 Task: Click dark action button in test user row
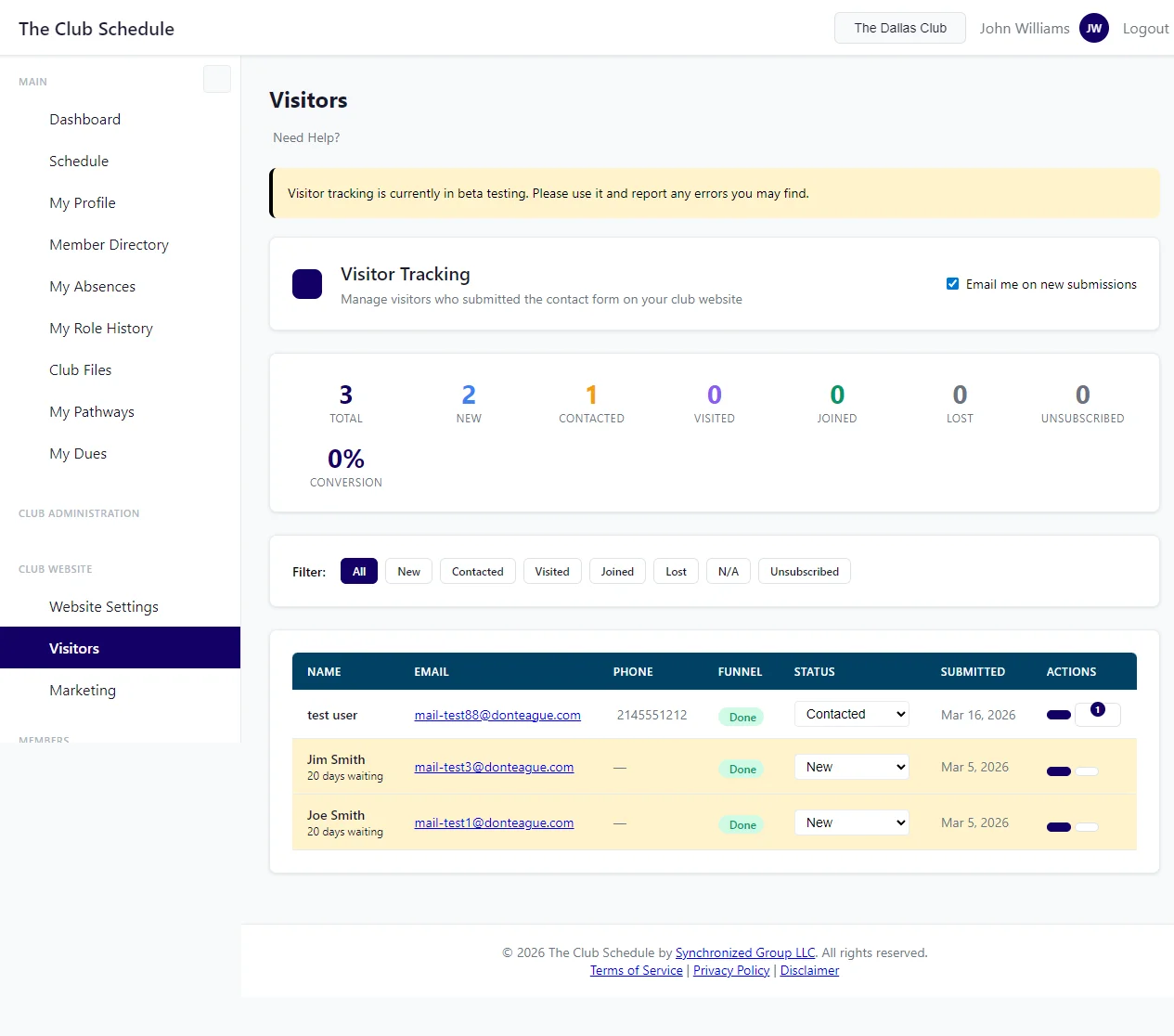[x=1058, y=715]
